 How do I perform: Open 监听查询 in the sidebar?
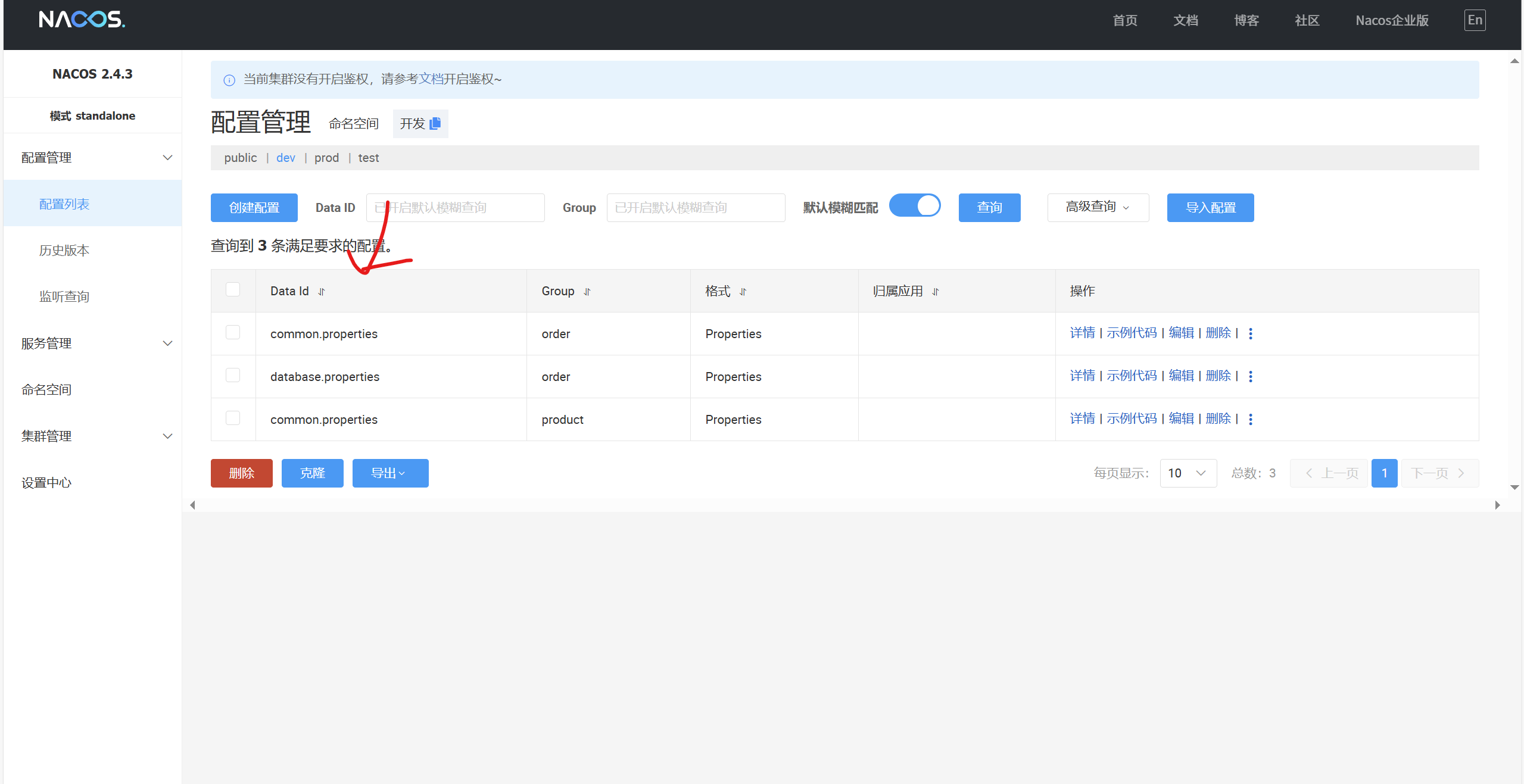[x=64, y=296]
